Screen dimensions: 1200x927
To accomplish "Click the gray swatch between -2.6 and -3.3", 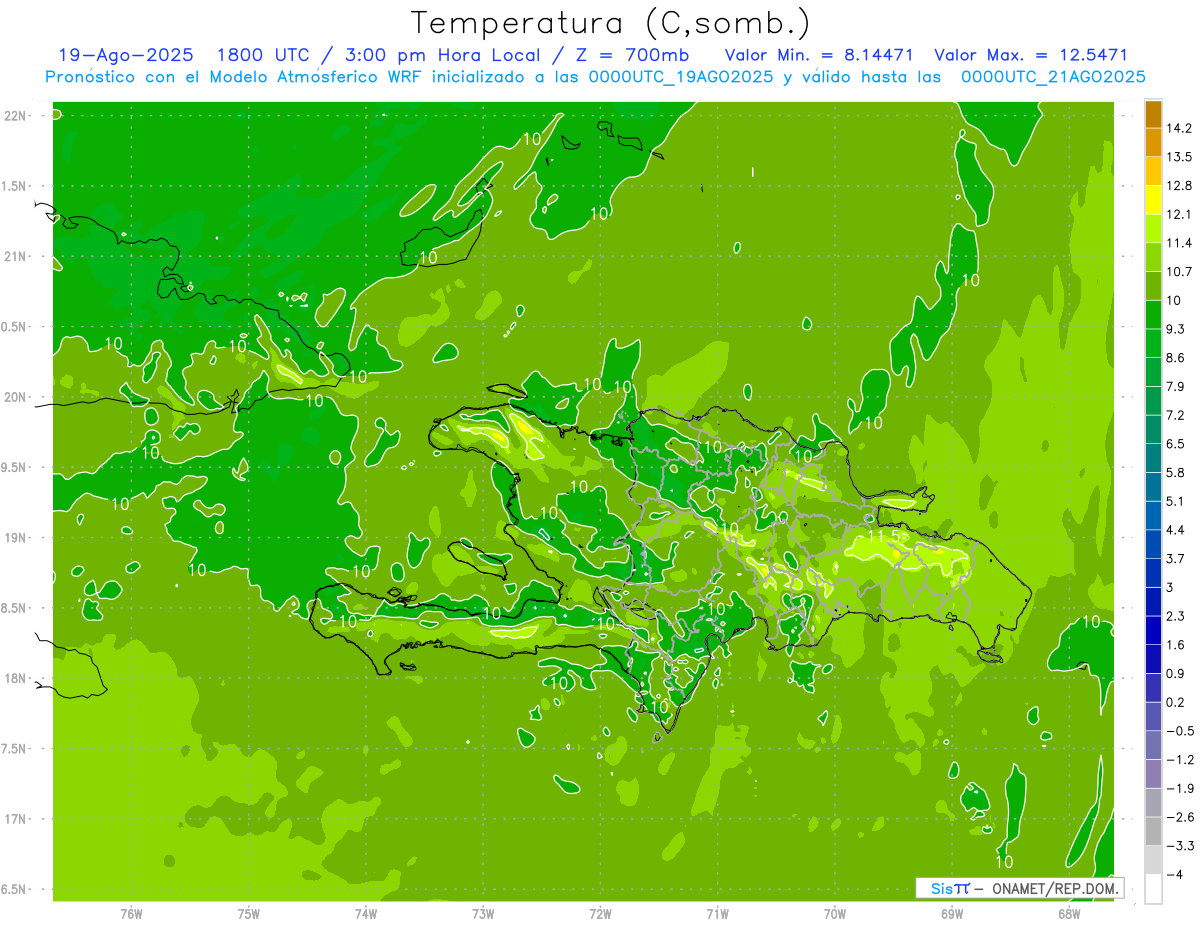I will point(1153,830).
